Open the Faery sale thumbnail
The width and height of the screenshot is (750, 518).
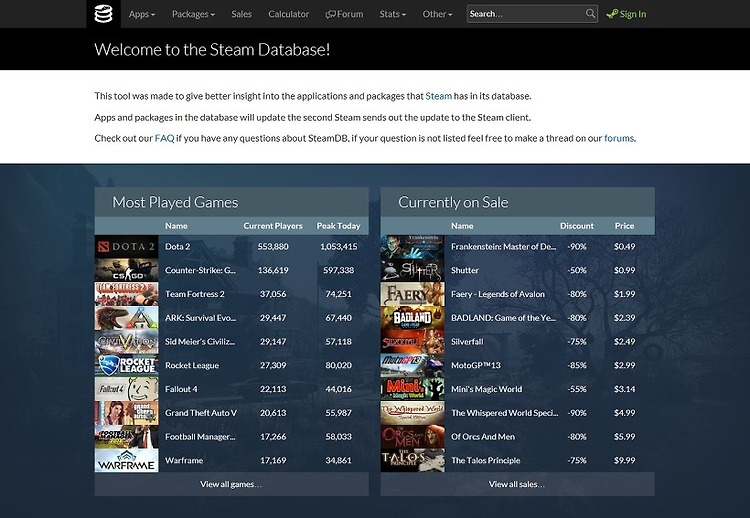tap(412, 294)
